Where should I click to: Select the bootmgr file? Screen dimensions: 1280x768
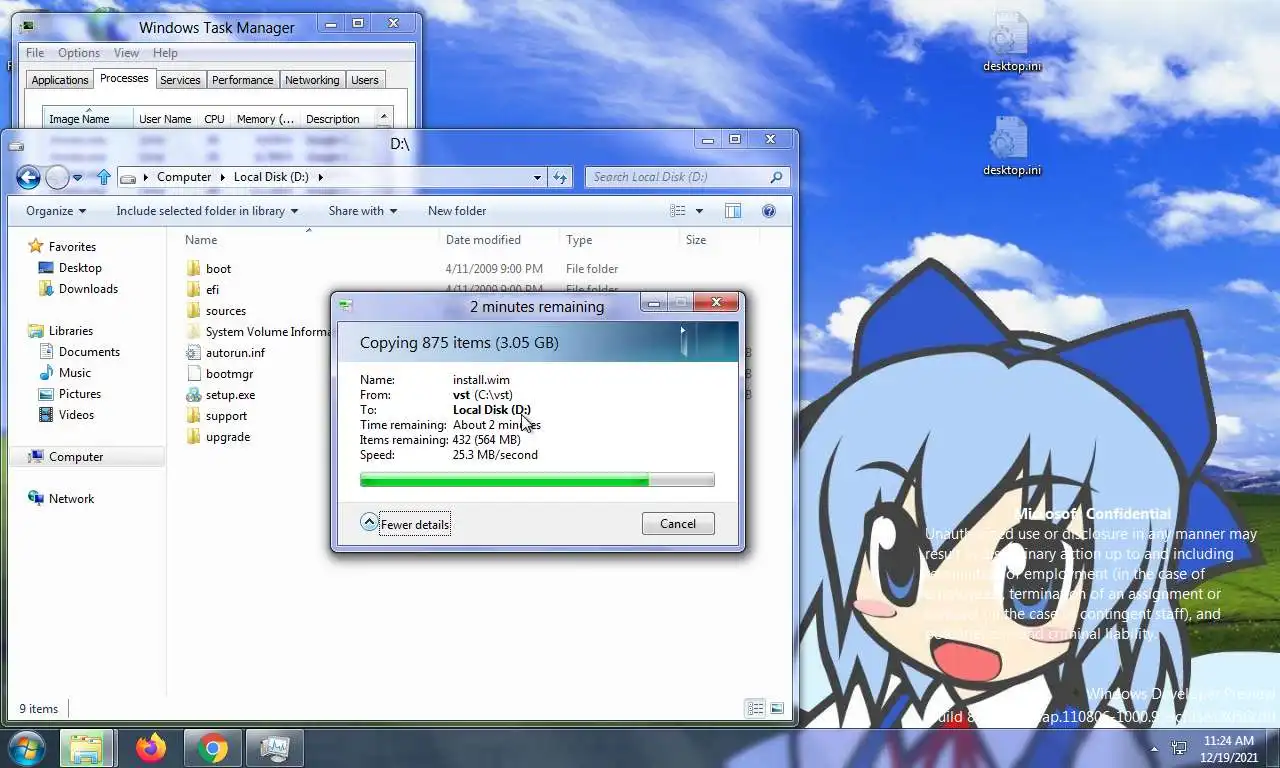coord(229,374)
